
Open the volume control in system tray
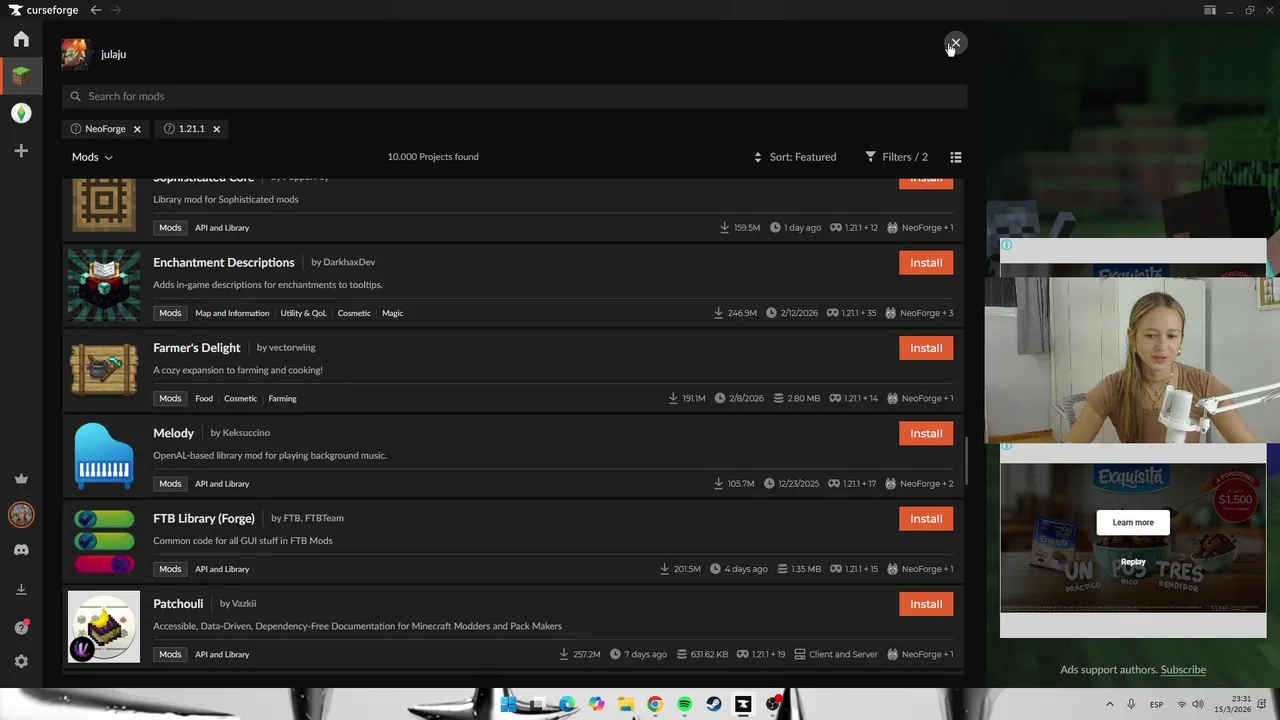[1198, 705]
